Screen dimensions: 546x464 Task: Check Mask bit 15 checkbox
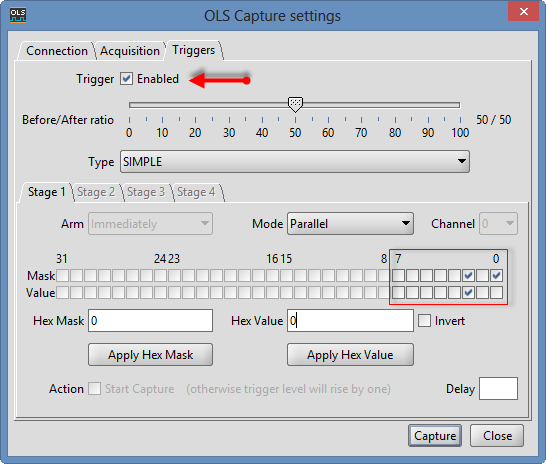[x=286, y=276]
